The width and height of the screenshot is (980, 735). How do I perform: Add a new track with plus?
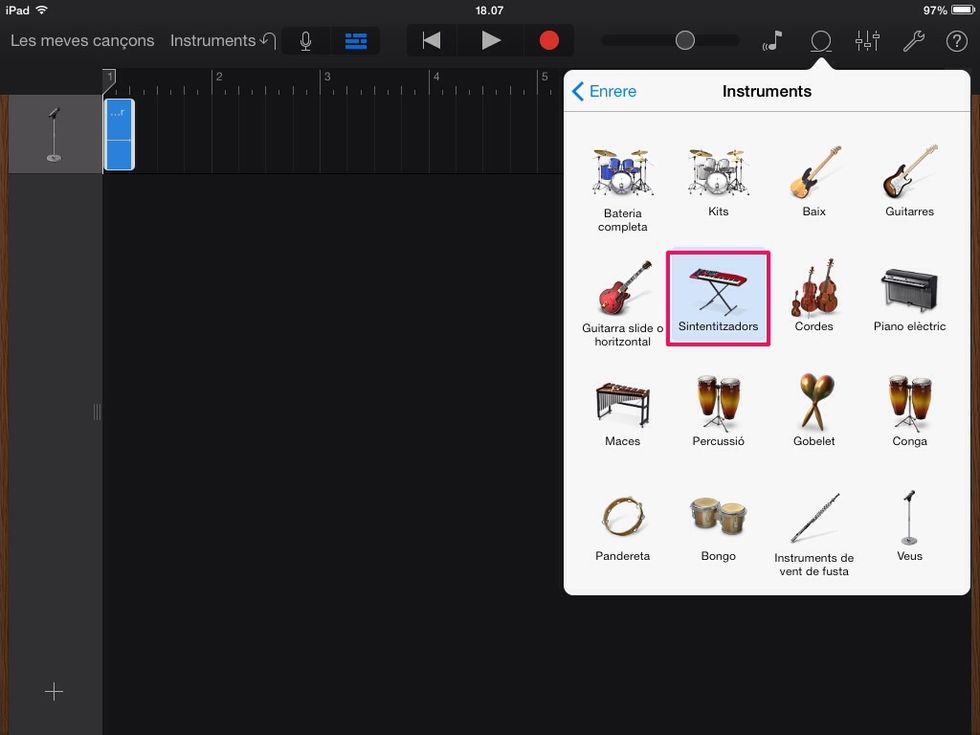click(54, 691)
